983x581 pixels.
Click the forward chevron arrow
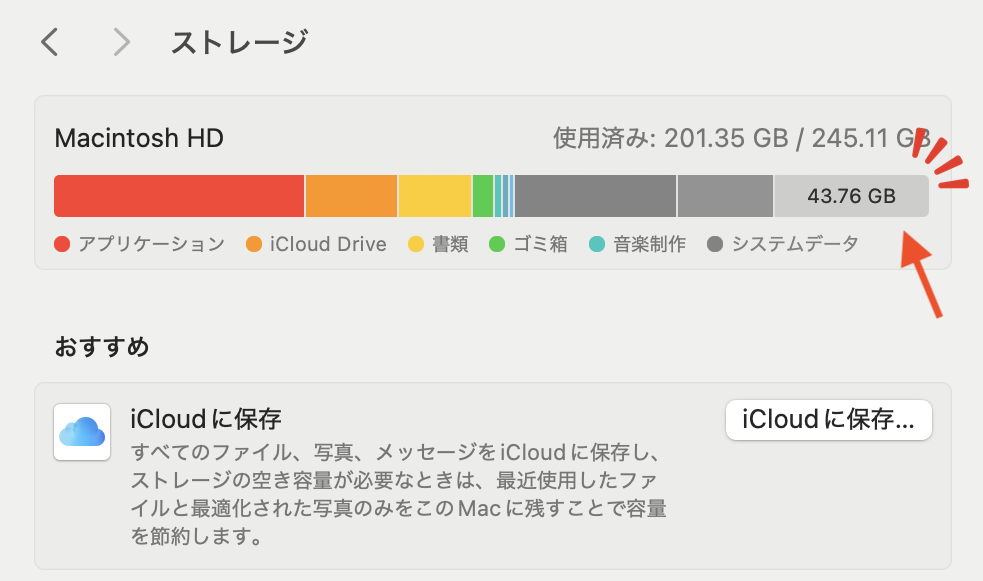[x=122, y=41]
